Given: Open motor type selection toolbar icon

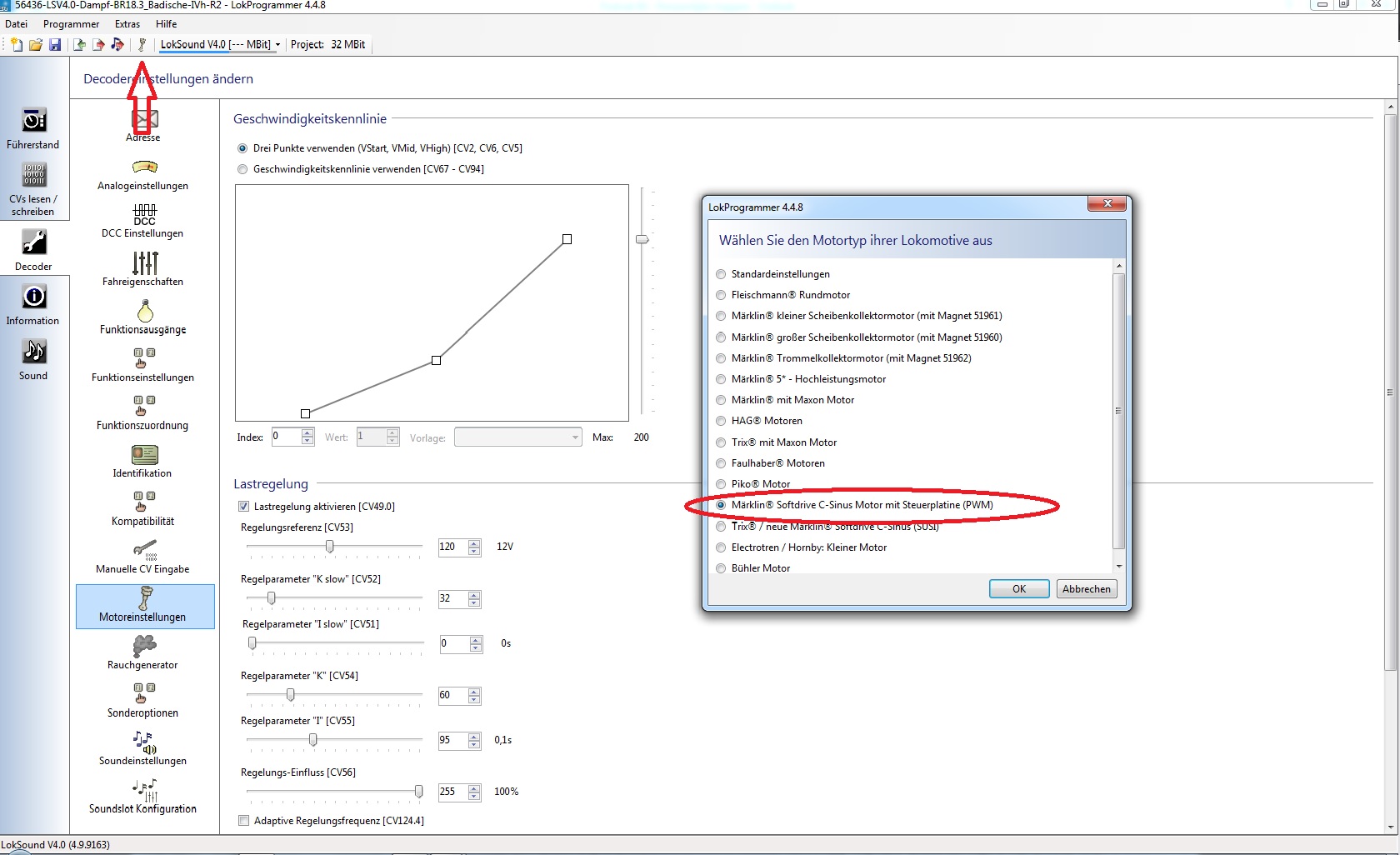Looking at the screenshot, I should pos(142,44).
